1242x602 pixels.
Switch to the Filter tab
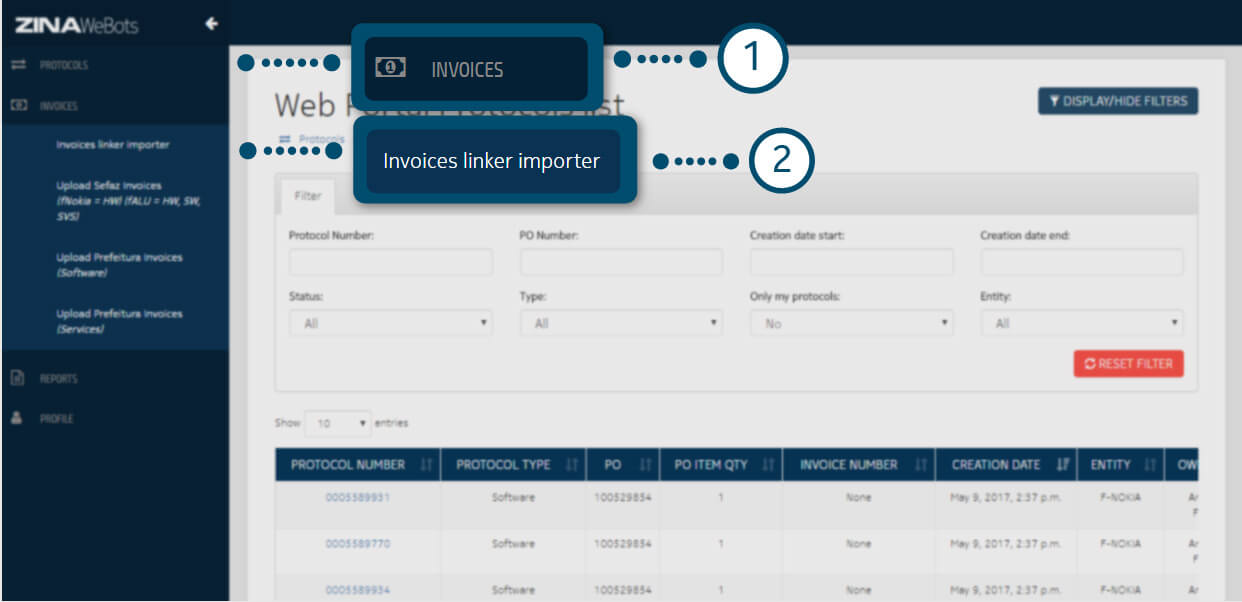click(x=307, y=196)
